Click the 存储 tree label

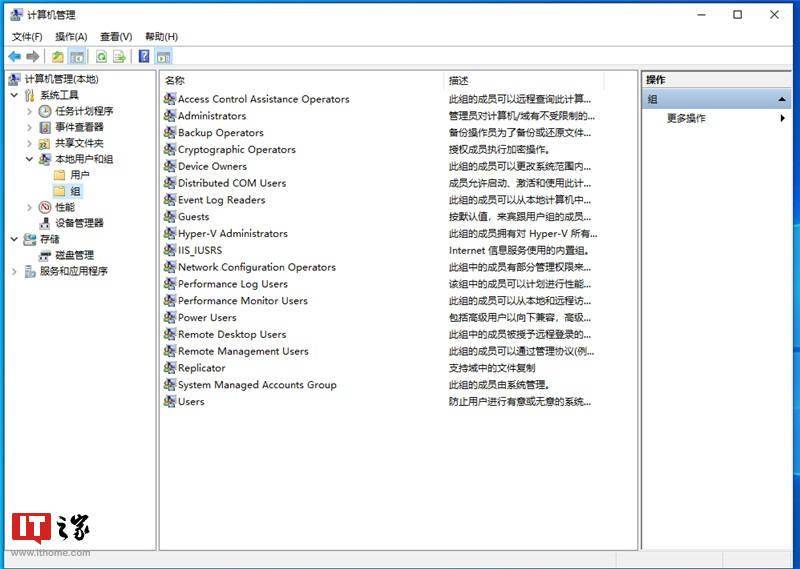tap(49, 239)
